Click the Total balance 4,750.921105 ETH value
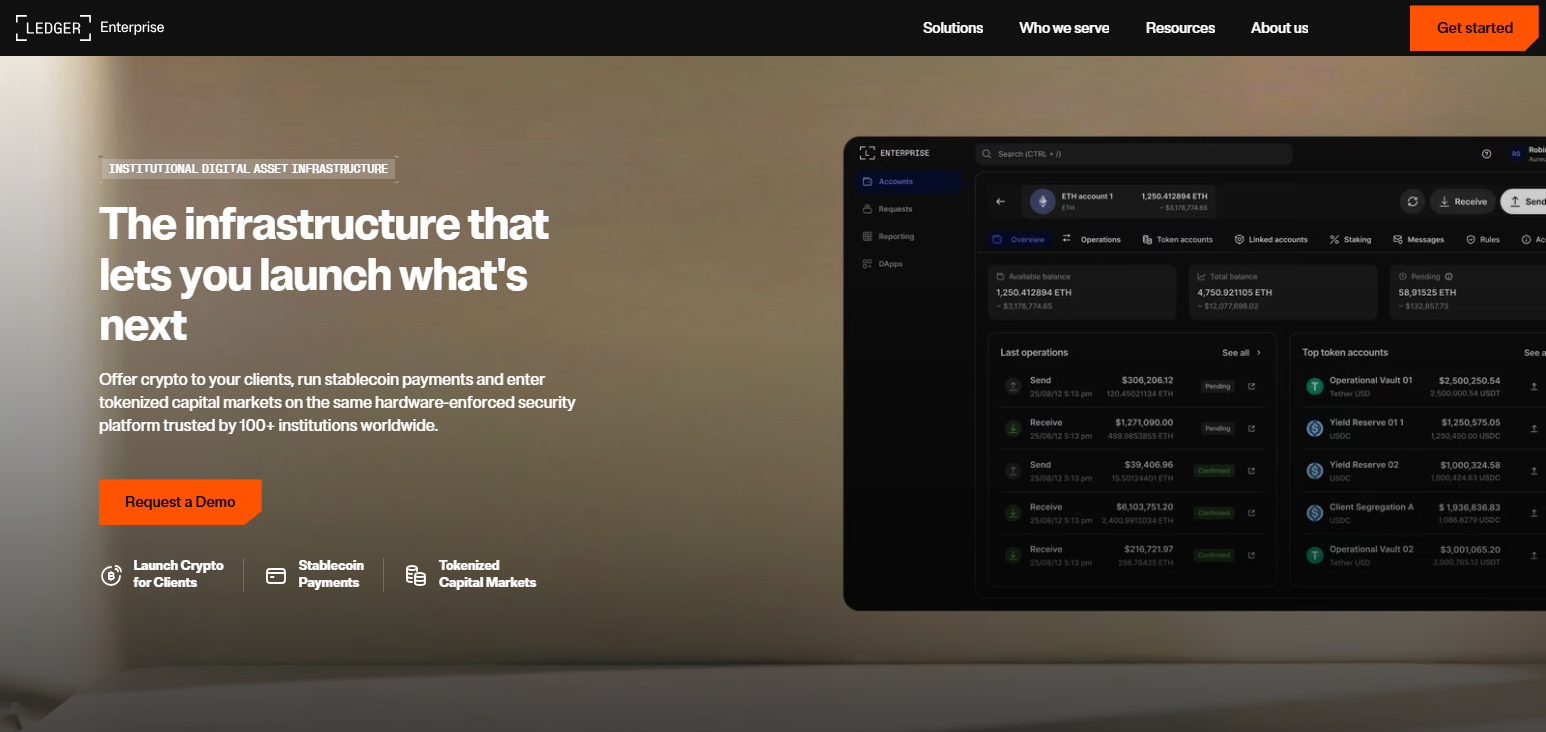Image resolution: width=1546 pixels, height=732 pixels. 1235,292
